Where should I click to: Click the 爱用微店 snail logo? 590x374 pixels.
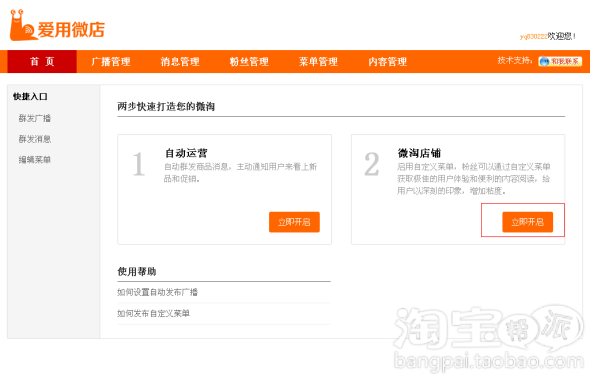tap(57, 25)
